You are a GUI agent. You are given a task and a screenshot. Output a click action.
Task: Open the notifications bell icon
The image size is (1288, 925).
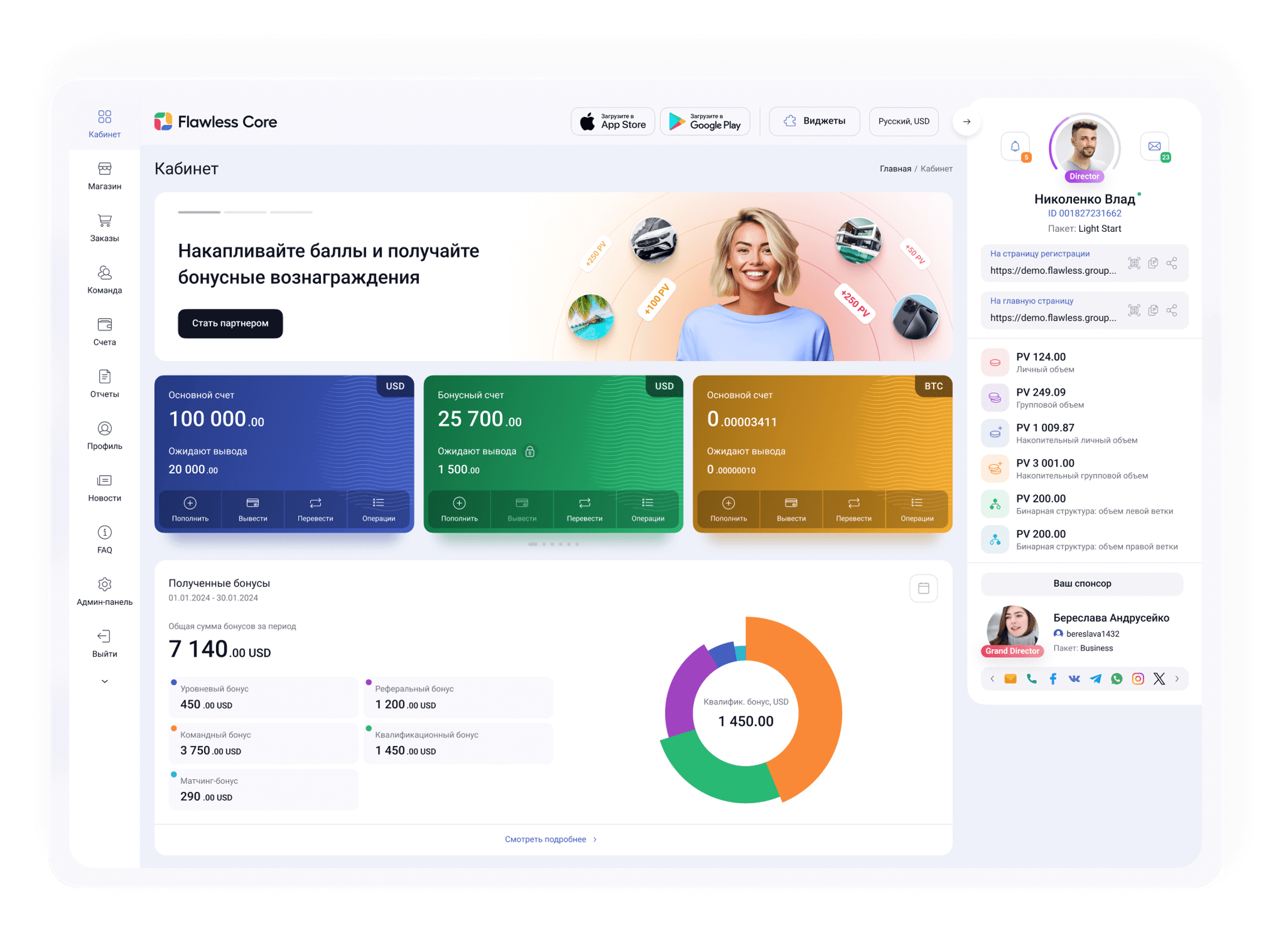click(x=1015, y=146)
